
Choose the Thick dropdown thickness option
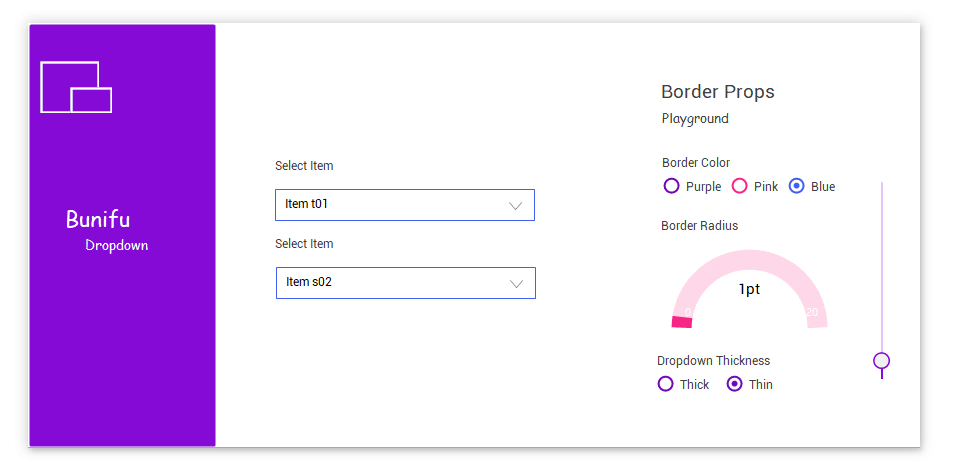coord(665,384)
